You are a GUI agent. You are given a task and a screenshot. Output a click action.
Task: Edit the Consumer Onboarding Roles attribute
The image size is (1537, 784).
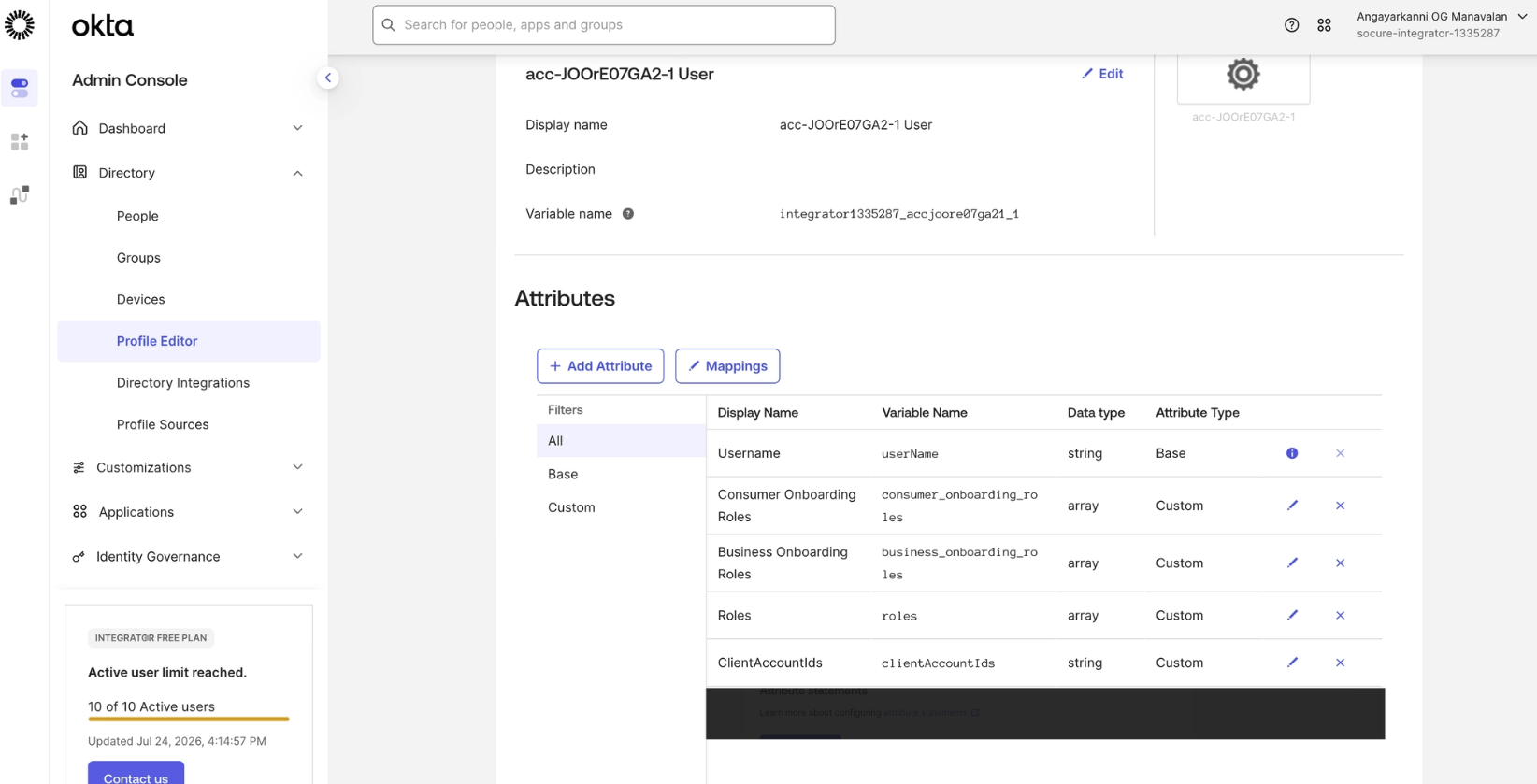[x=1292, y=506]
